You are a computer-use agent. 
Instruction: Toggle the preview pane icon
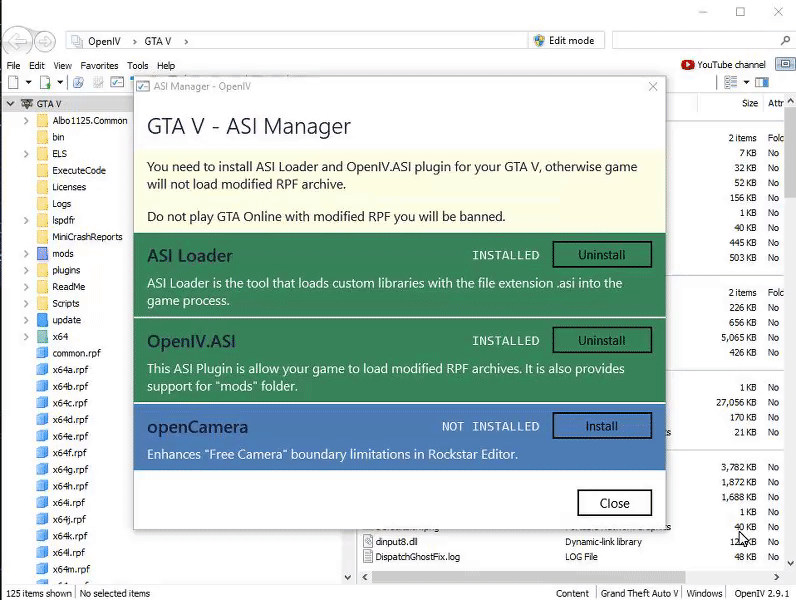[762, 82]
